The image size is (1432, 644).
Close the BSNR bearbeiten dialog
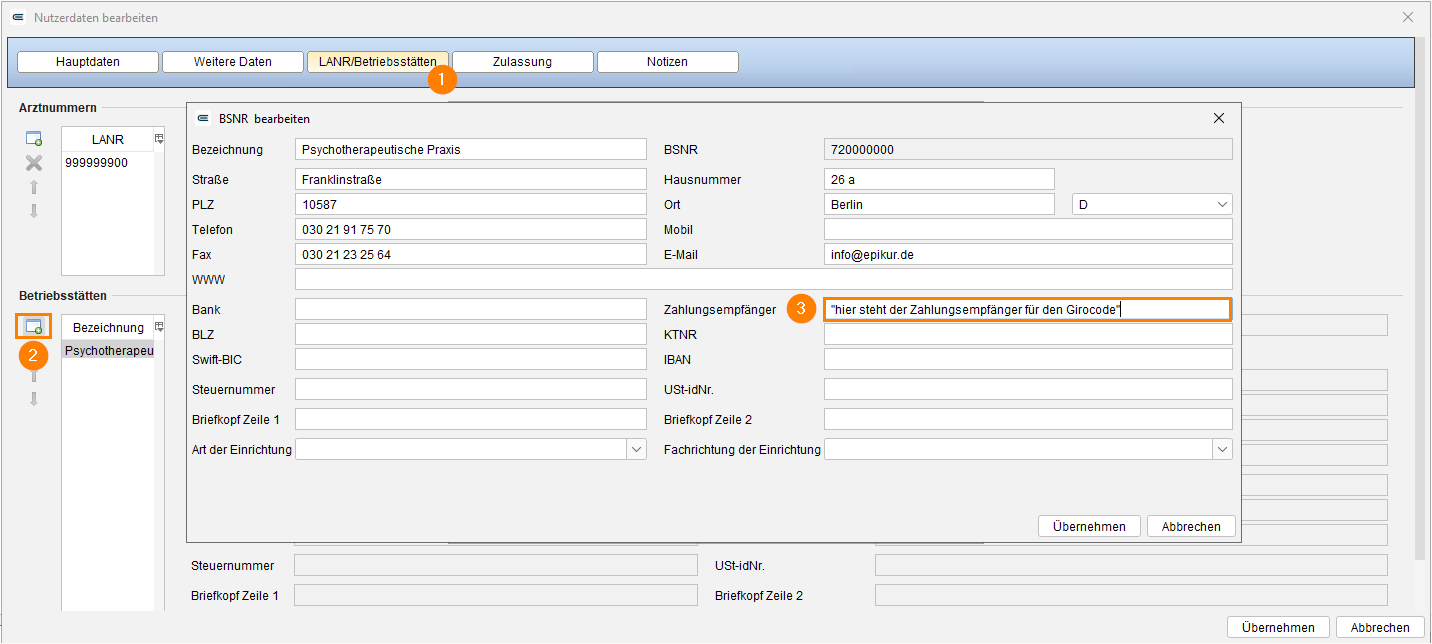pyautogui.click(x=1219, y=118)
